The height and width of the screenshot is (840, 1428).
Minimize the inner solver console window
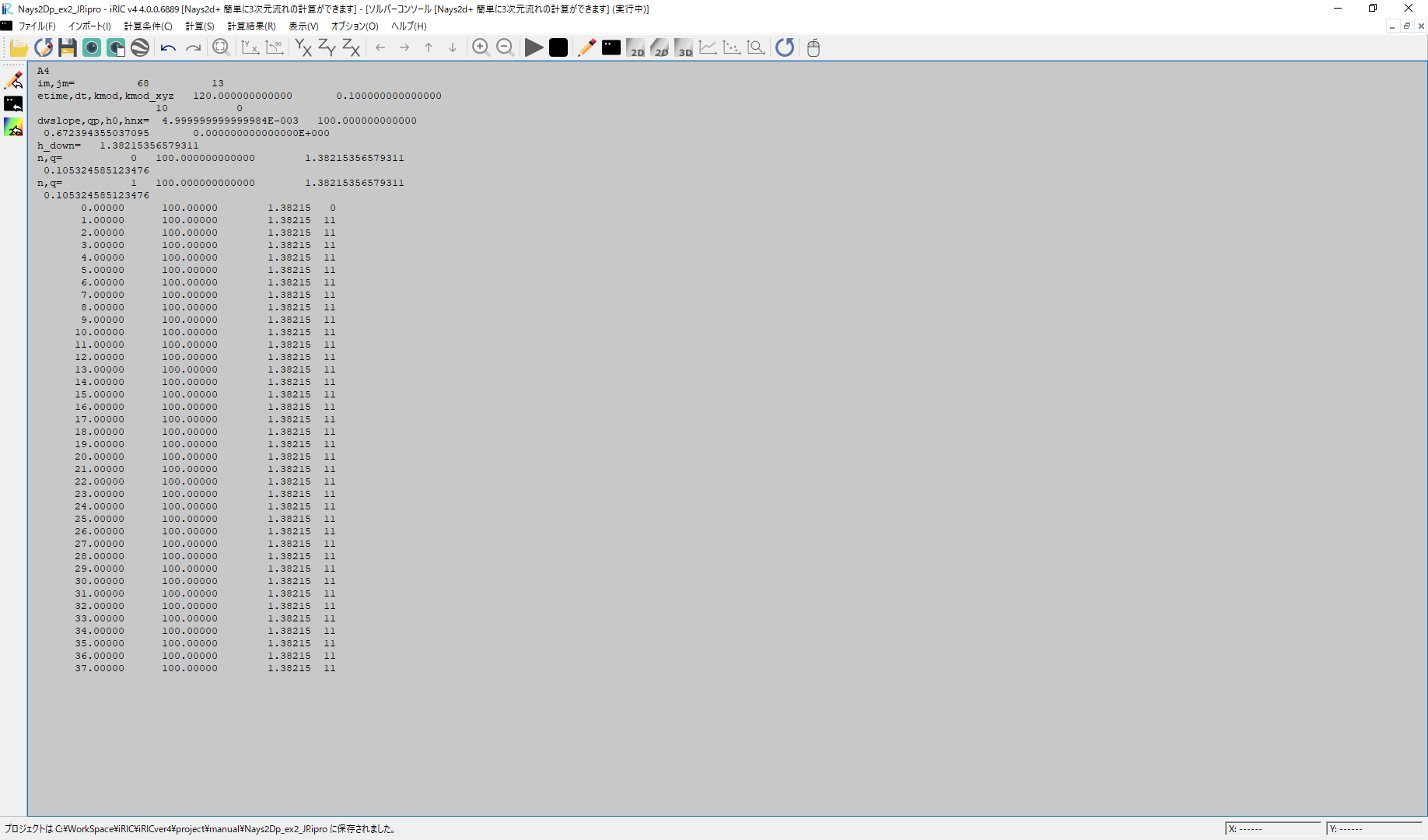click(1392, 26)
